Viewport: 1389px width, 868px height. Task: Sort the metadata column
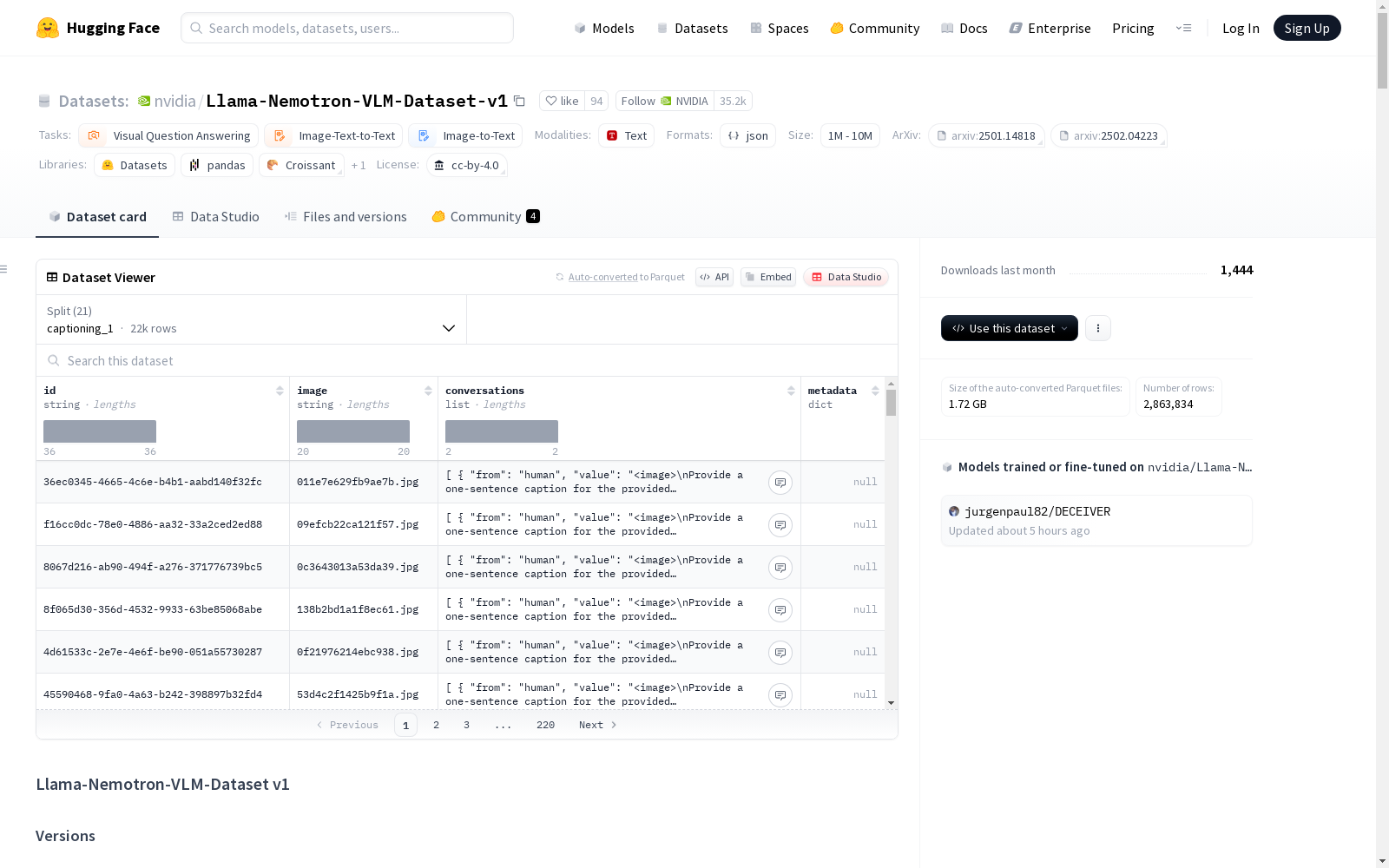[x=875, y=391]
